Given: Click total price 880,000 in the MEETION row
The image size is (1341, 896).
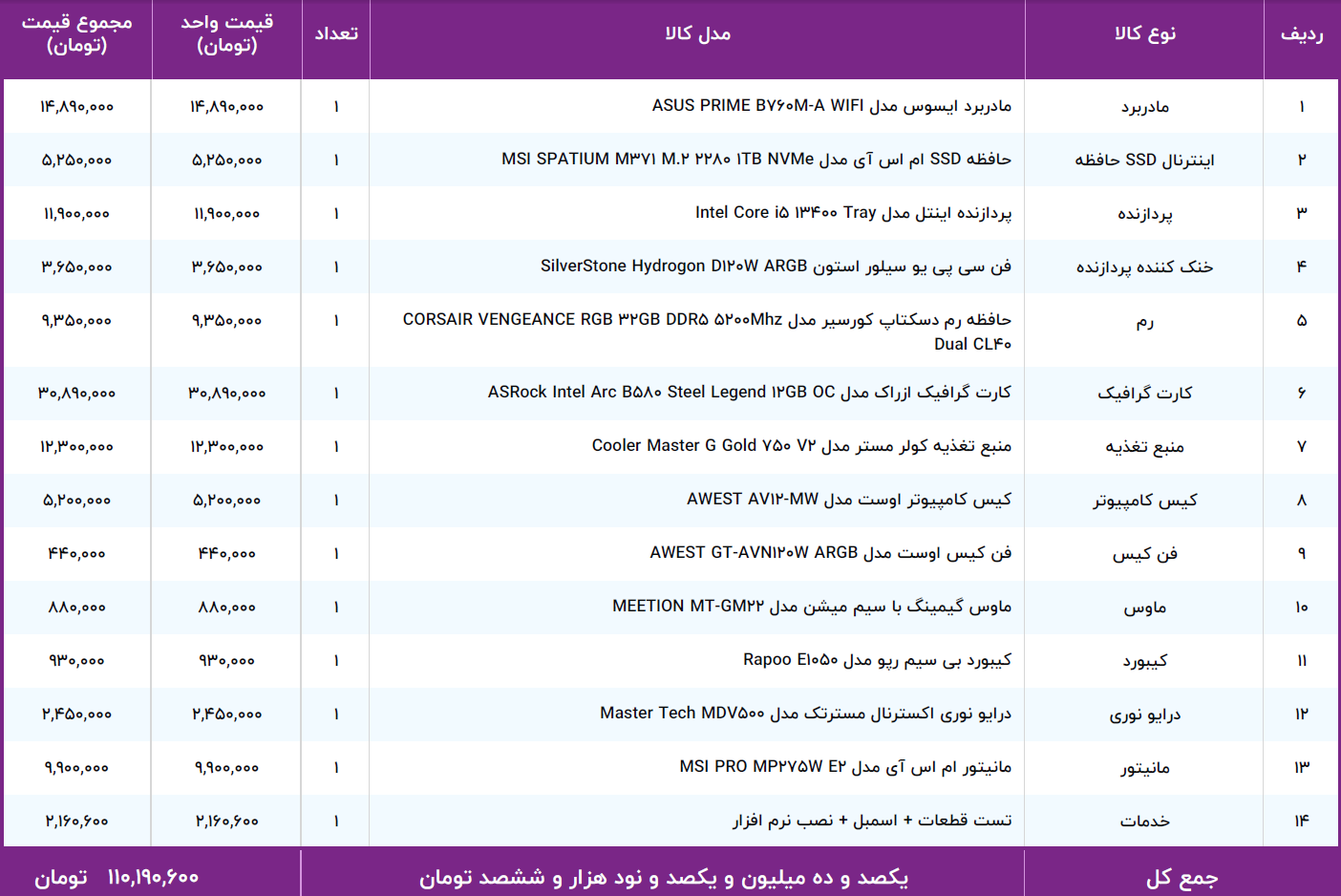Looking at the screenshot, I should pos(77,608).
